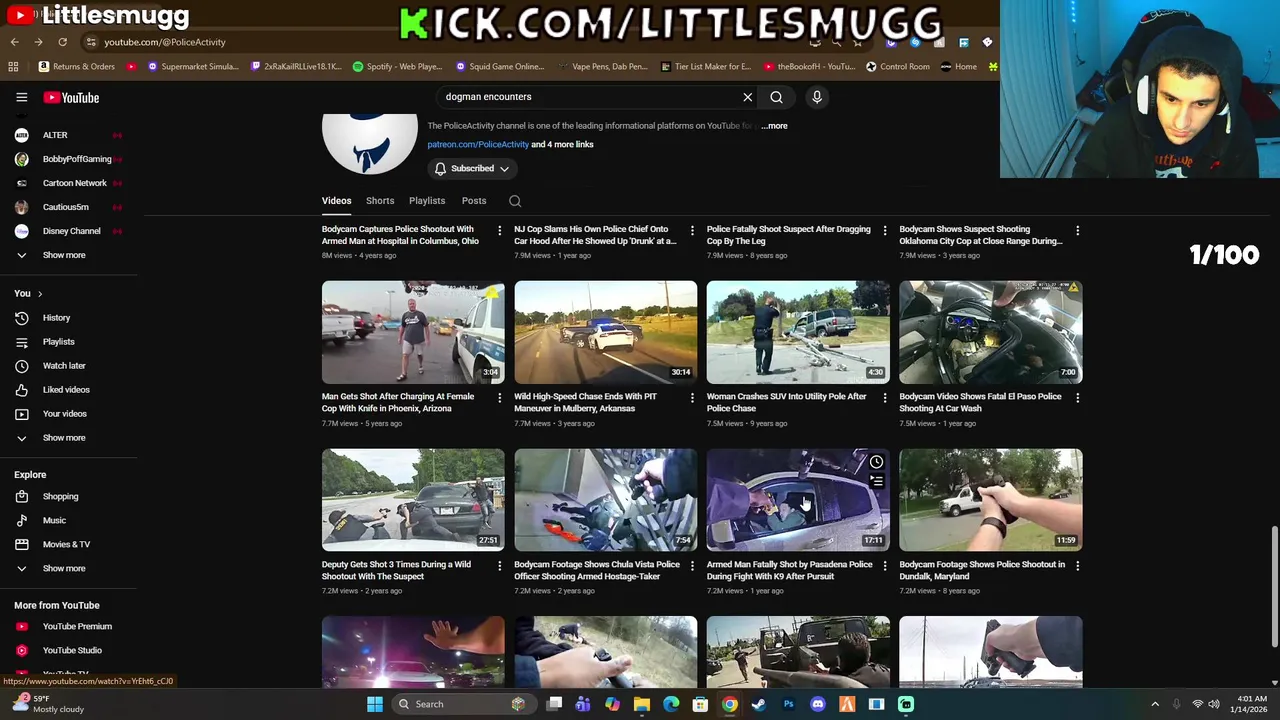Play Deputy Gets Shot 3 Times thumbnail
This screenshot has width=1280, height=720.
(x=413, y=500)
